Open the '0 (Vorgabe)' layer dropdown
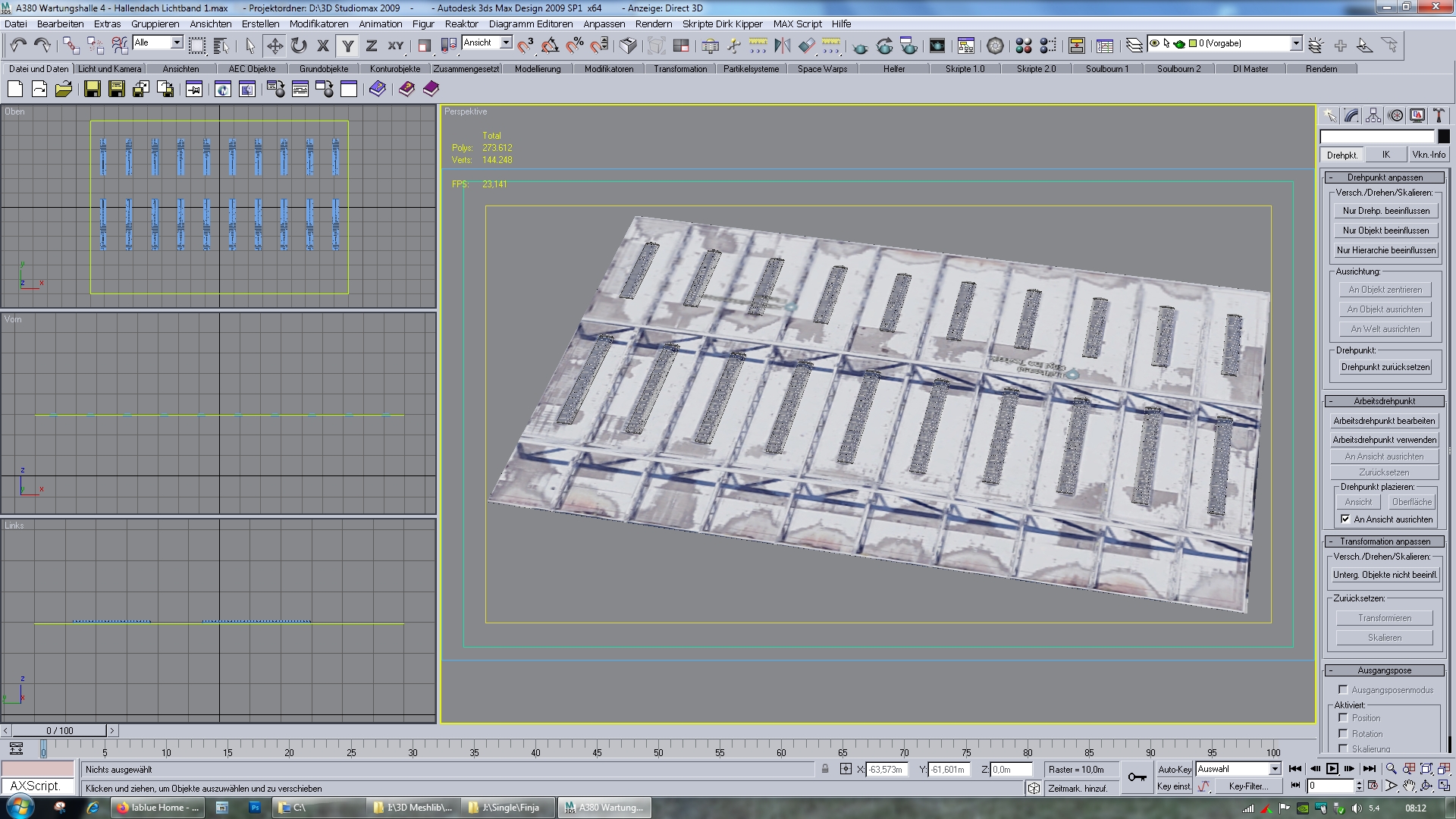Screen dimensions: 1456x819 [1296, 43]
